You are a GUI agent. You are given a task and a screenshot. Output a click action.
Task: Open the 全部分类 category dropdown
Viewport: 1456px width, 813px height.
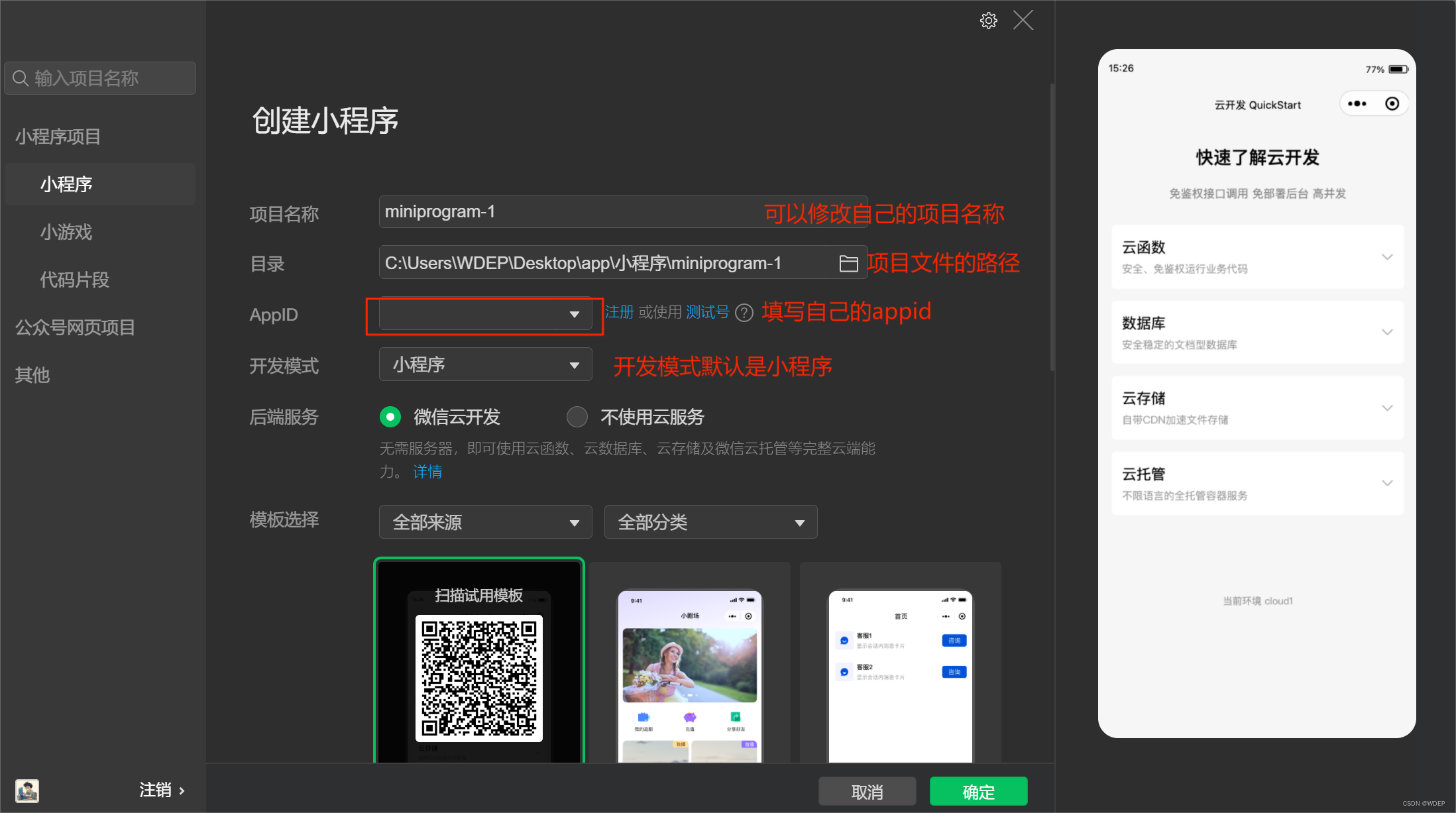pos(710,523)
